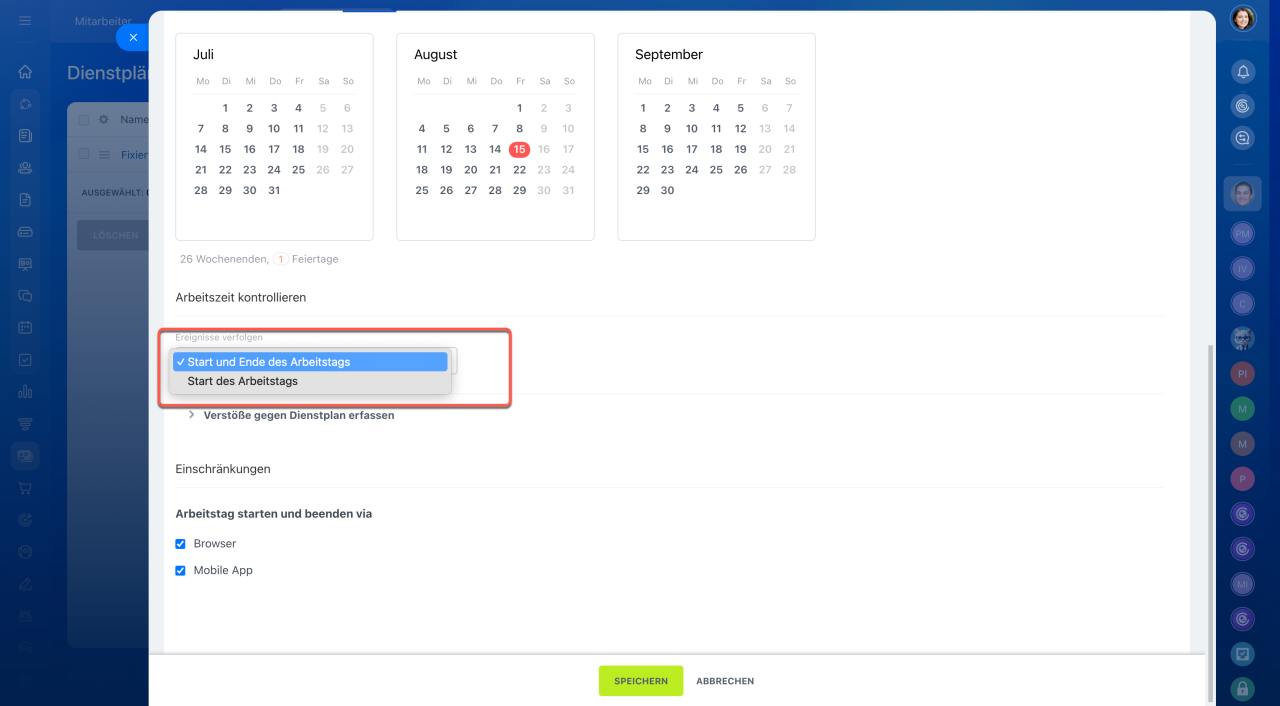This screenshot has height=706, width=1280.
Task: Click the 'September' month title
Action: [x=669, y=55]
